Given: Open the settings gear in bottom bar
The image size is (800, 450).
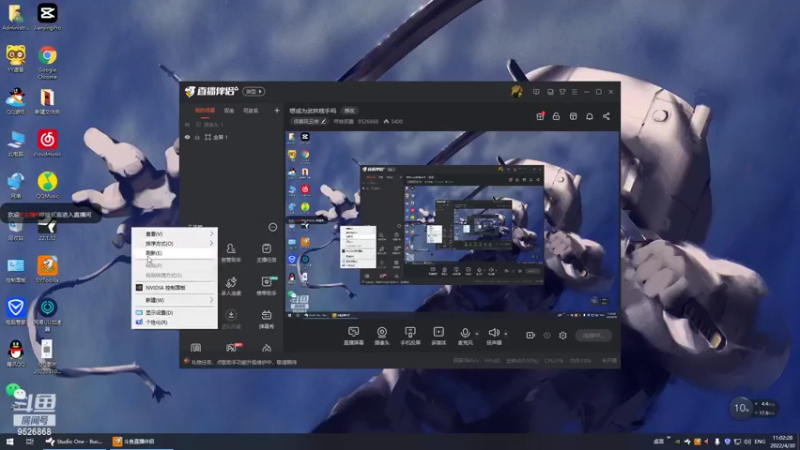Looking at the screenshot, I should [563, 335].
